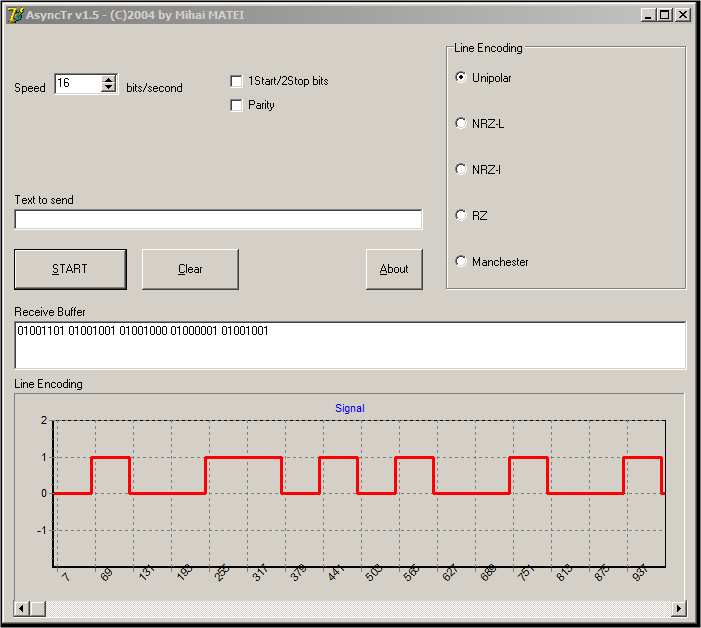701x628 pixels.
Task: Click the START button
Action: 70,269
